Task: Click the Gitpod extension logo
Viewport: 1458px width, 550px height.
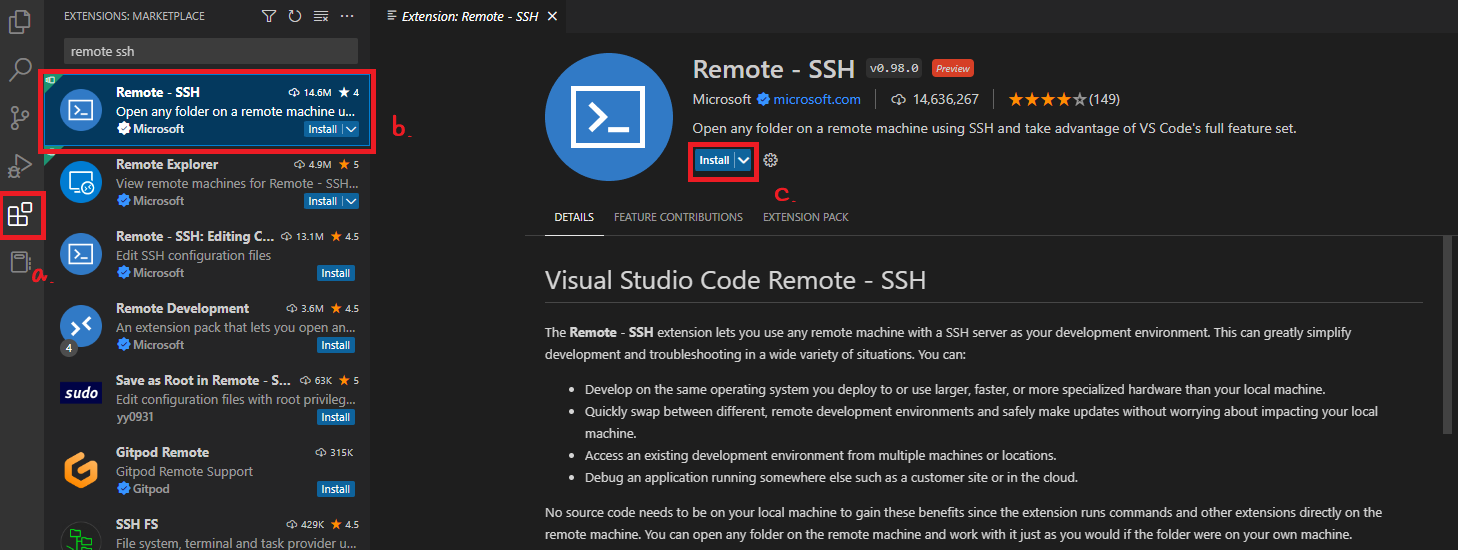Action: (80, 469)
